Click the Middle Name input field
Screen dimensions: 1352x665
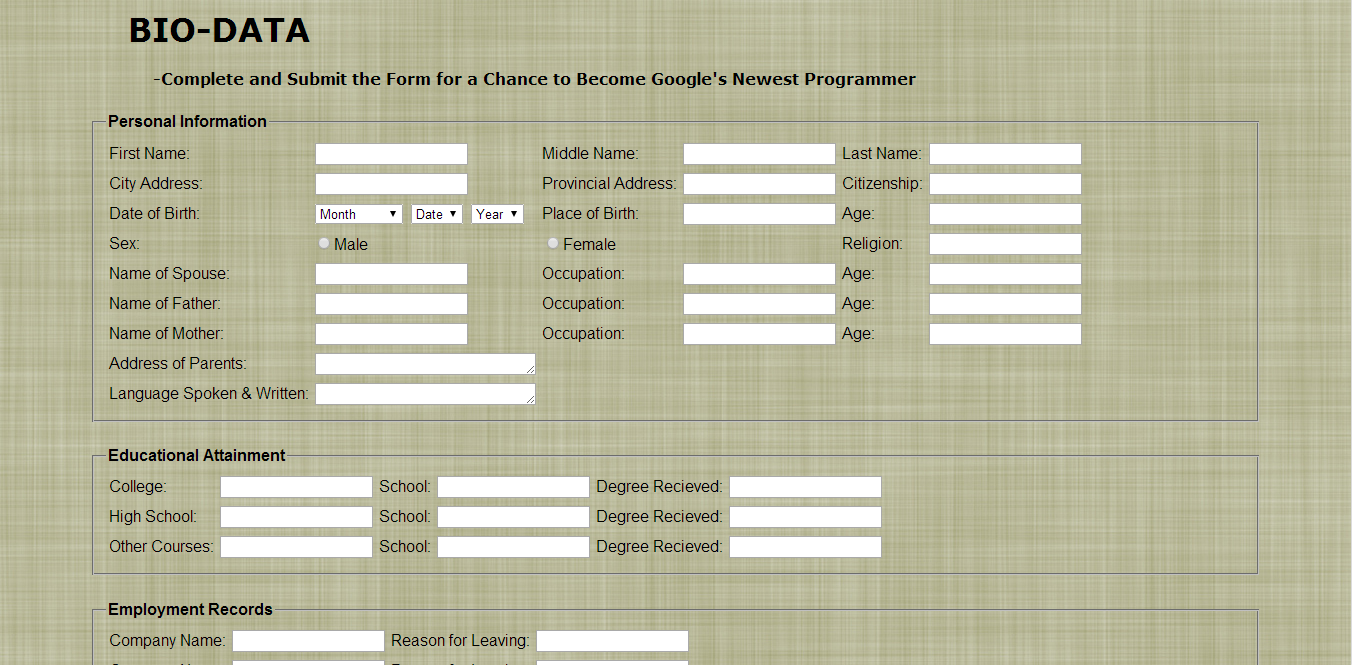click(759, 154)
